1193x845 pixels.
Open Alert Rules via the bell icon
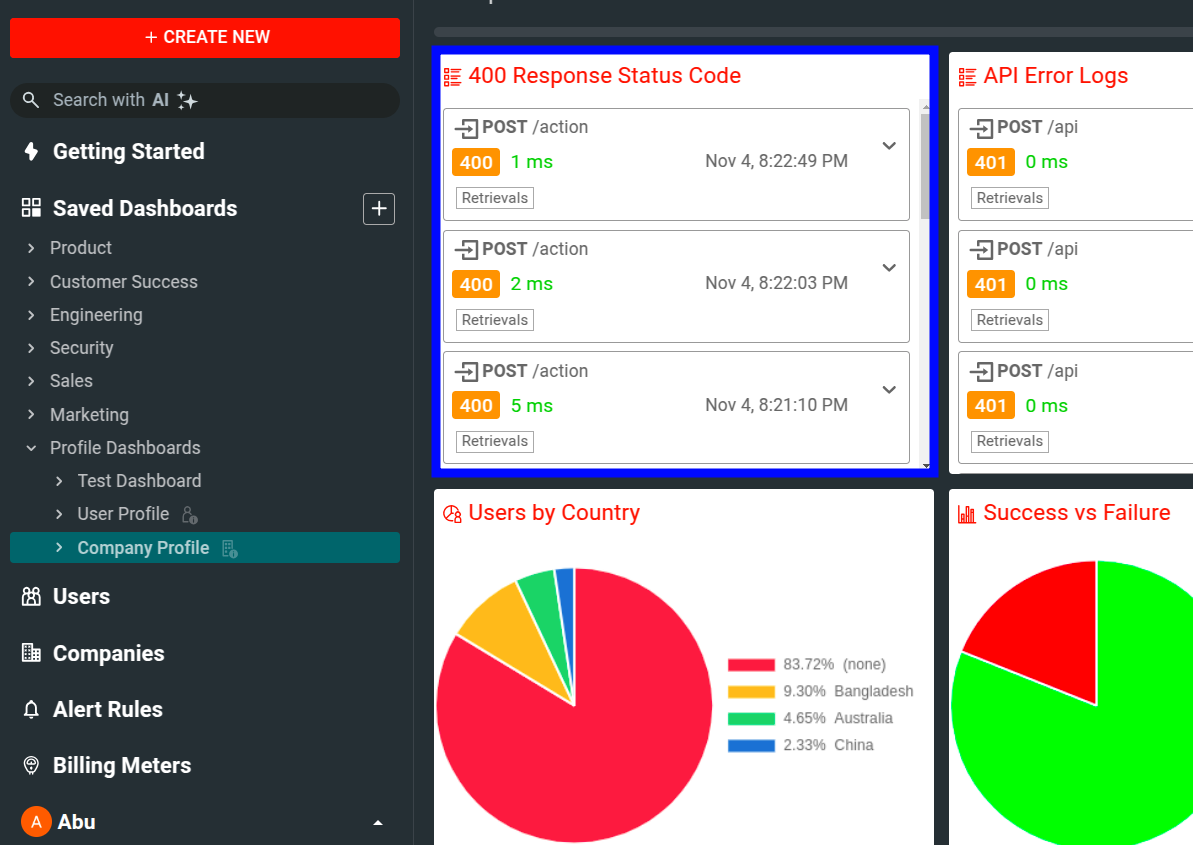click(x=31, y=709)
